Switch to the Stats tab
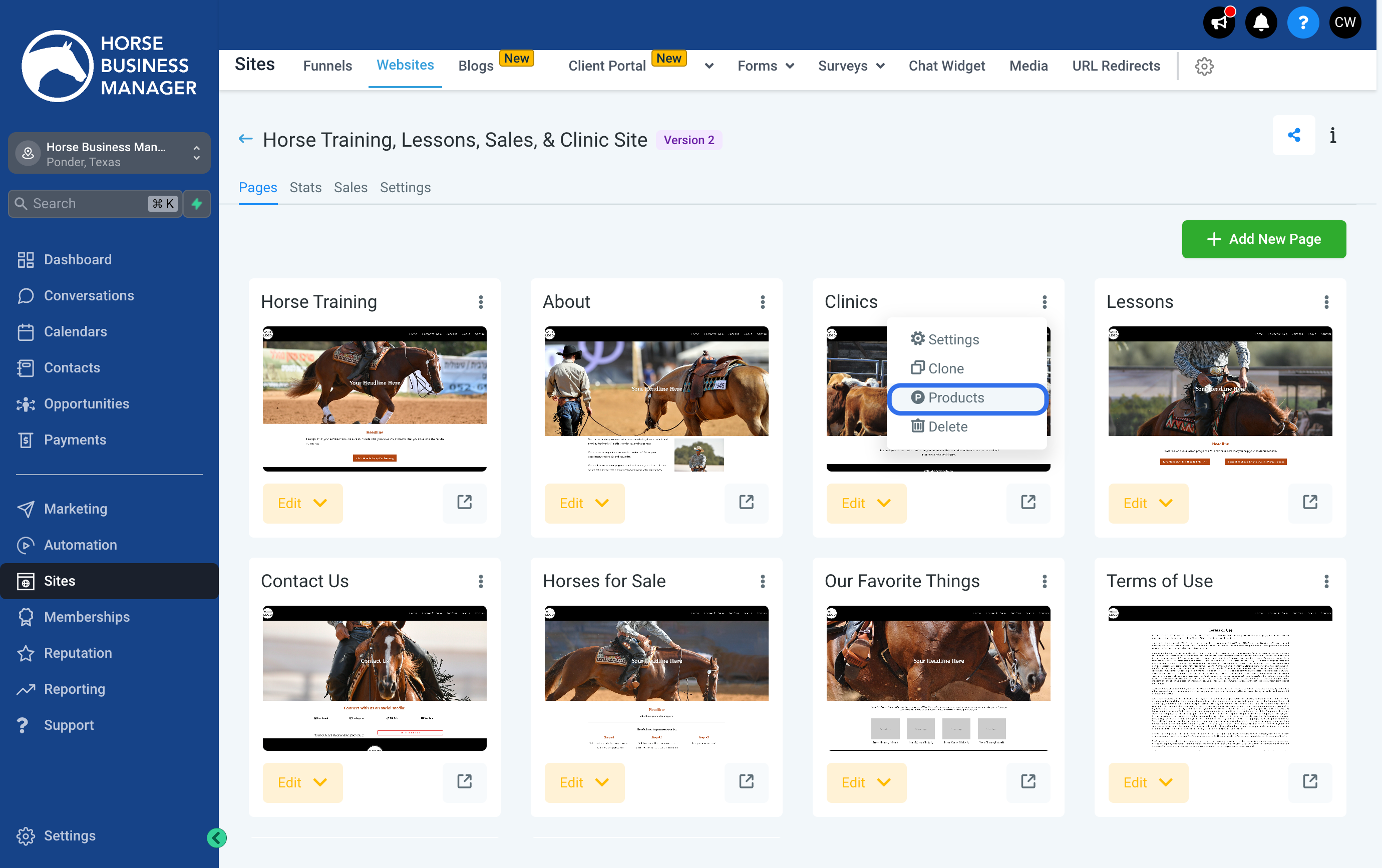Image resolution: width=1382 pixels, height=868 pixels. click(x=305, y=188)
